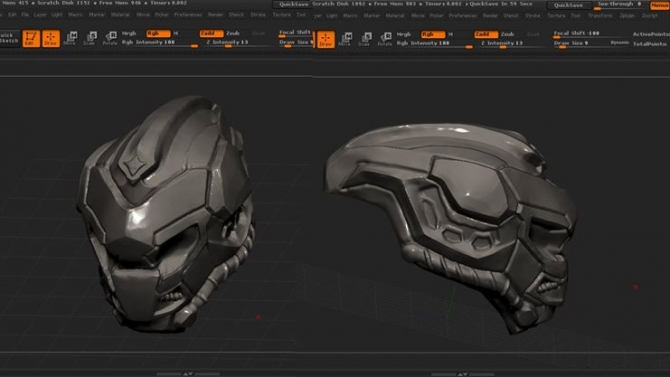Toggle the Dynamic option beside Draw Size 9

pos(619,43)
